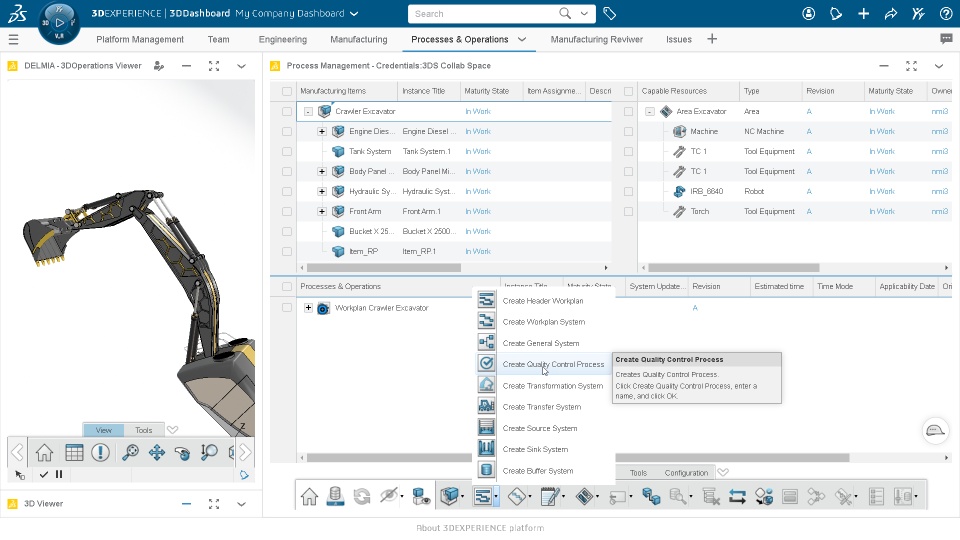Click the home icon in 3DOperations Viewer
The image size is (960, 540).
44,452
